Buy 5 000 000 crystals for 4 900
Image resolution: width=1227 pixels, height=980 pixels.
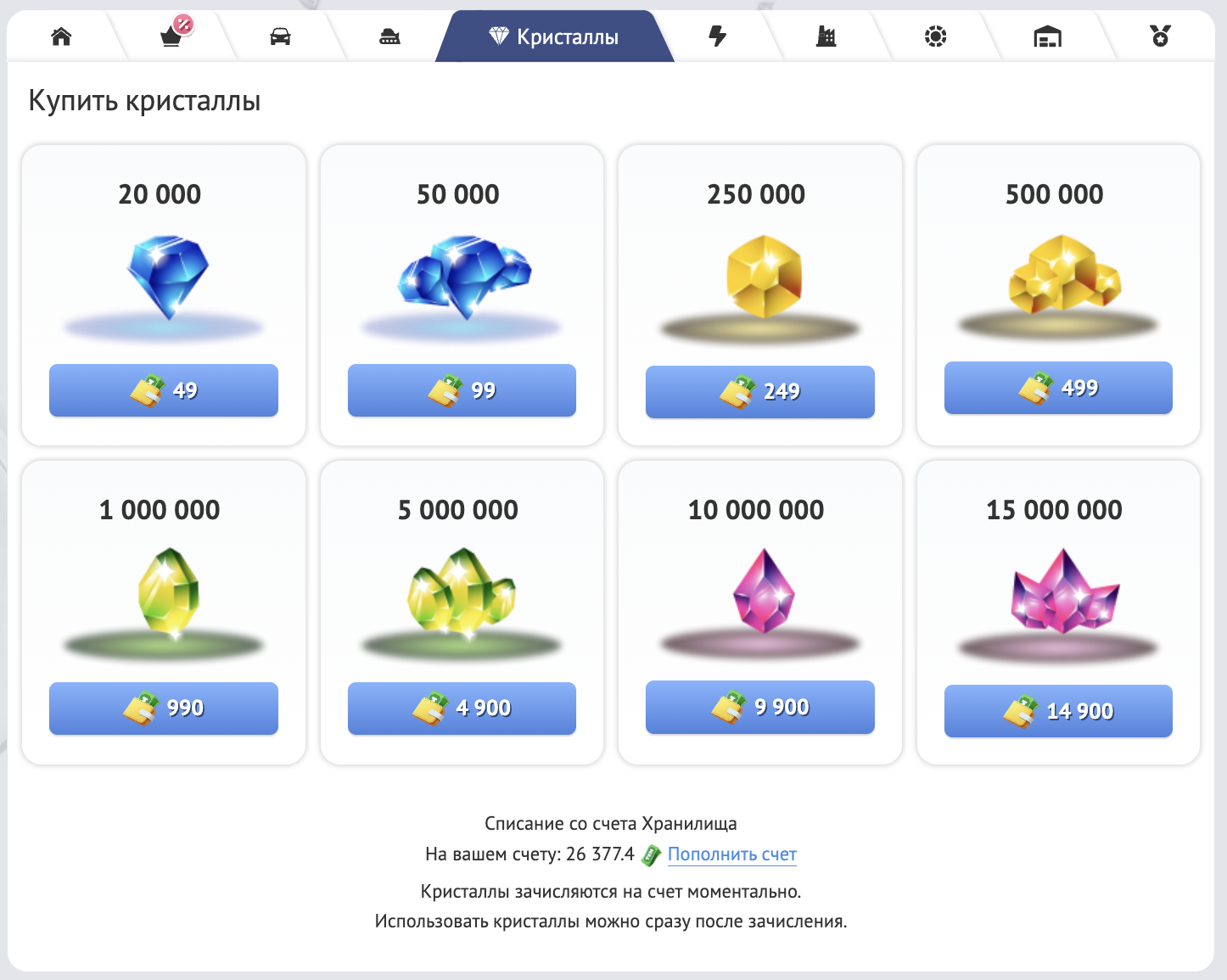tap(462, 708)
